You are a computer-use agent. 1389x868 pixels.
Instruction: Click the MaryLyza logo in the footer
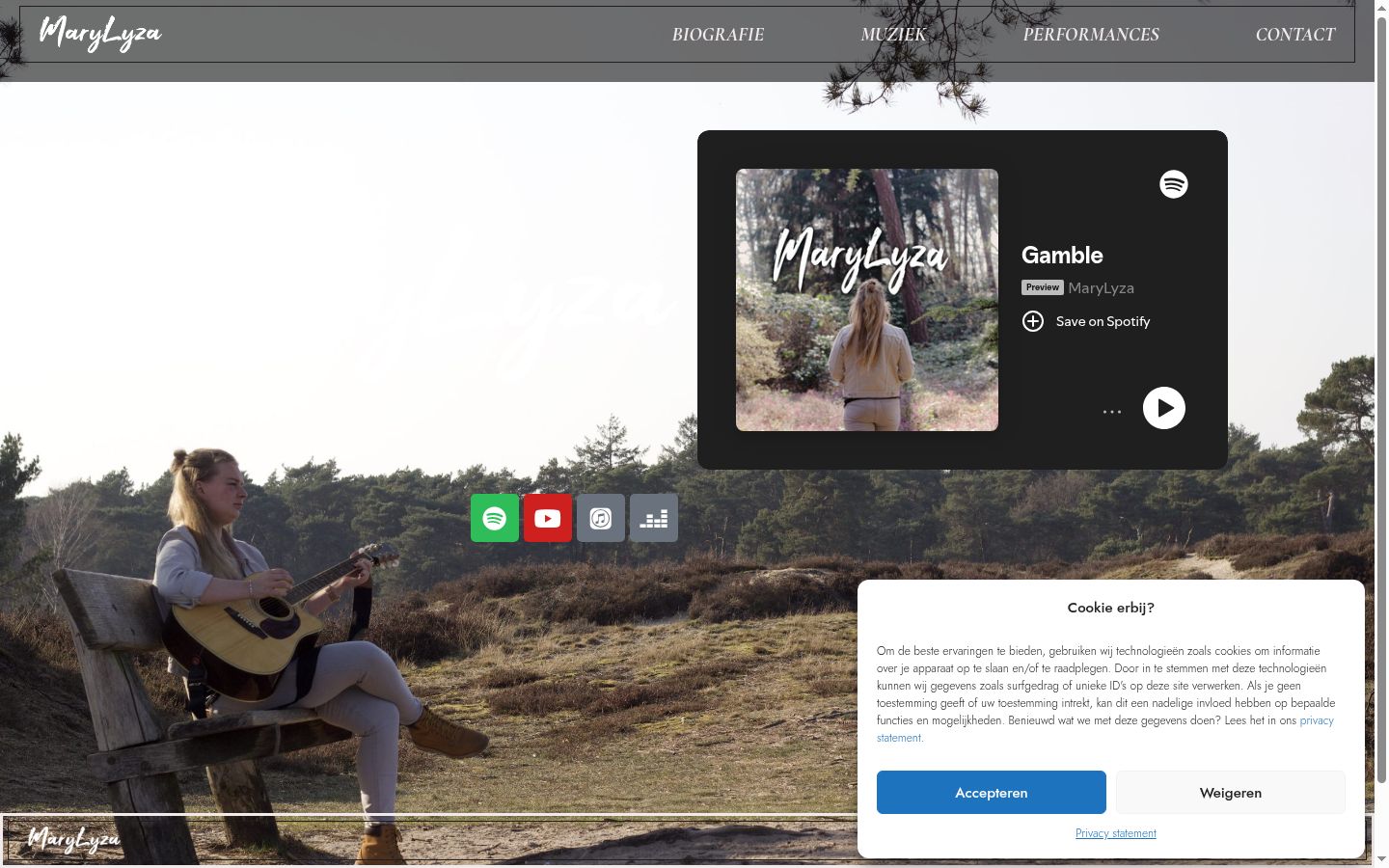pos(74,840)
